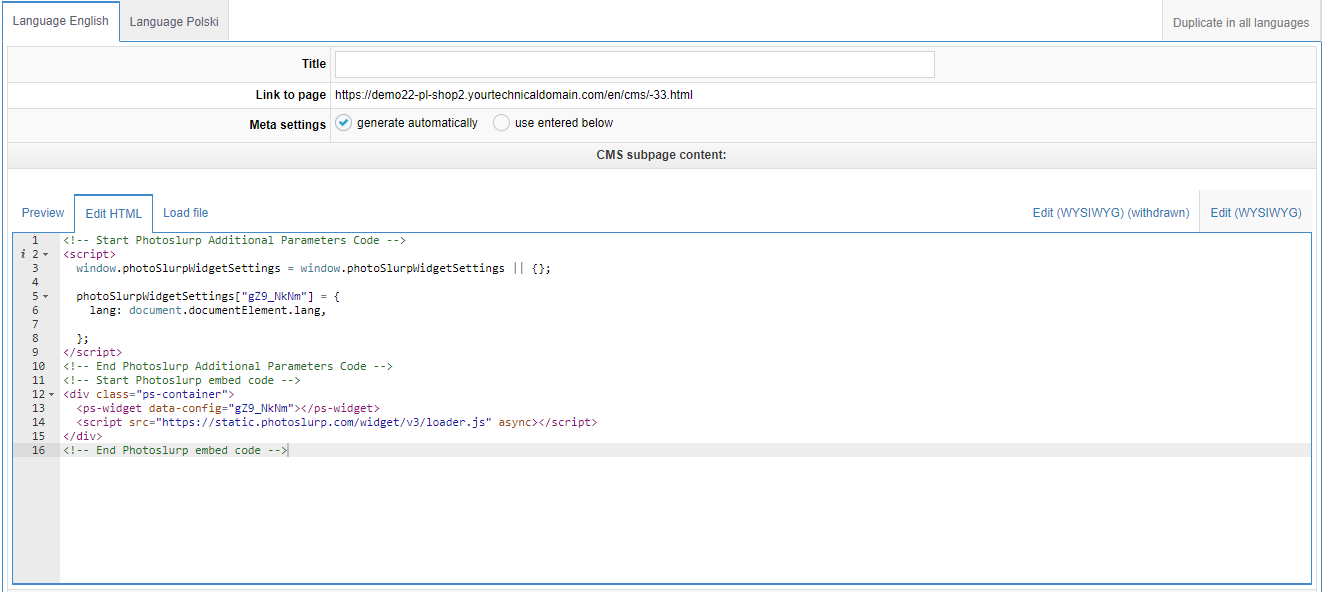Place cursor on closing </script> tag line 9
This screenshot has width=1327, height=592.
click(92, 352)
